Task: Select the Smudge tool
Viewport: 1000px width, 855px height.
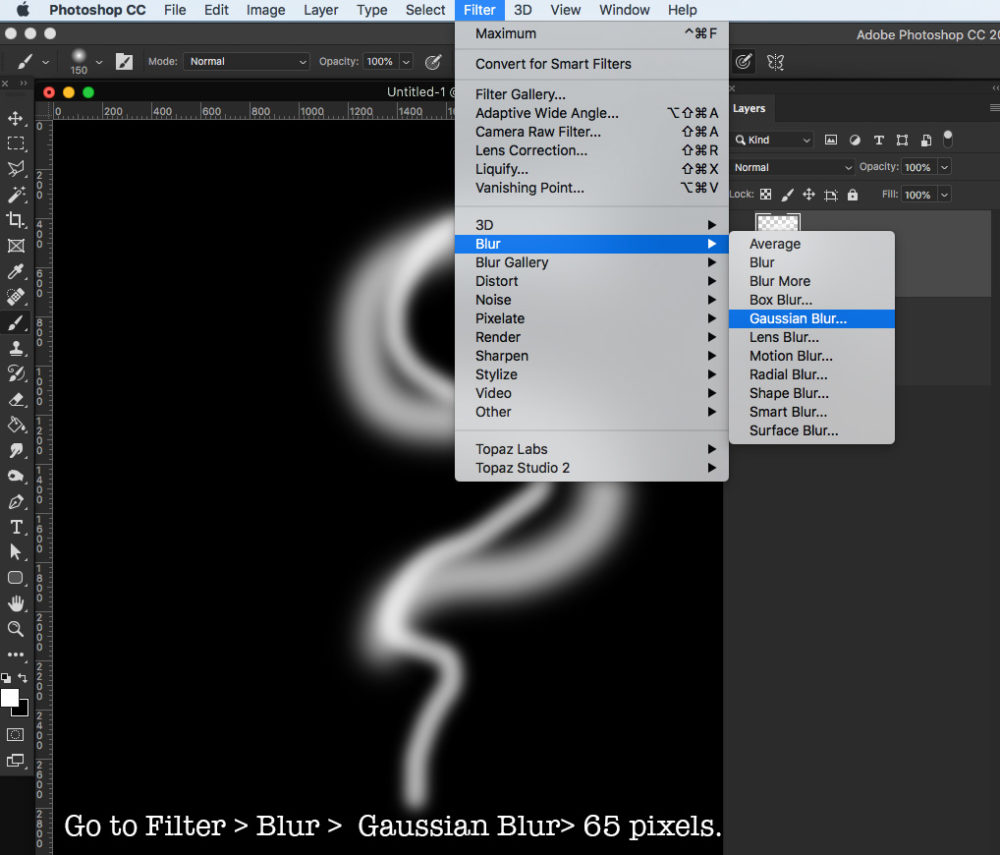Action: tap(15, 450)
